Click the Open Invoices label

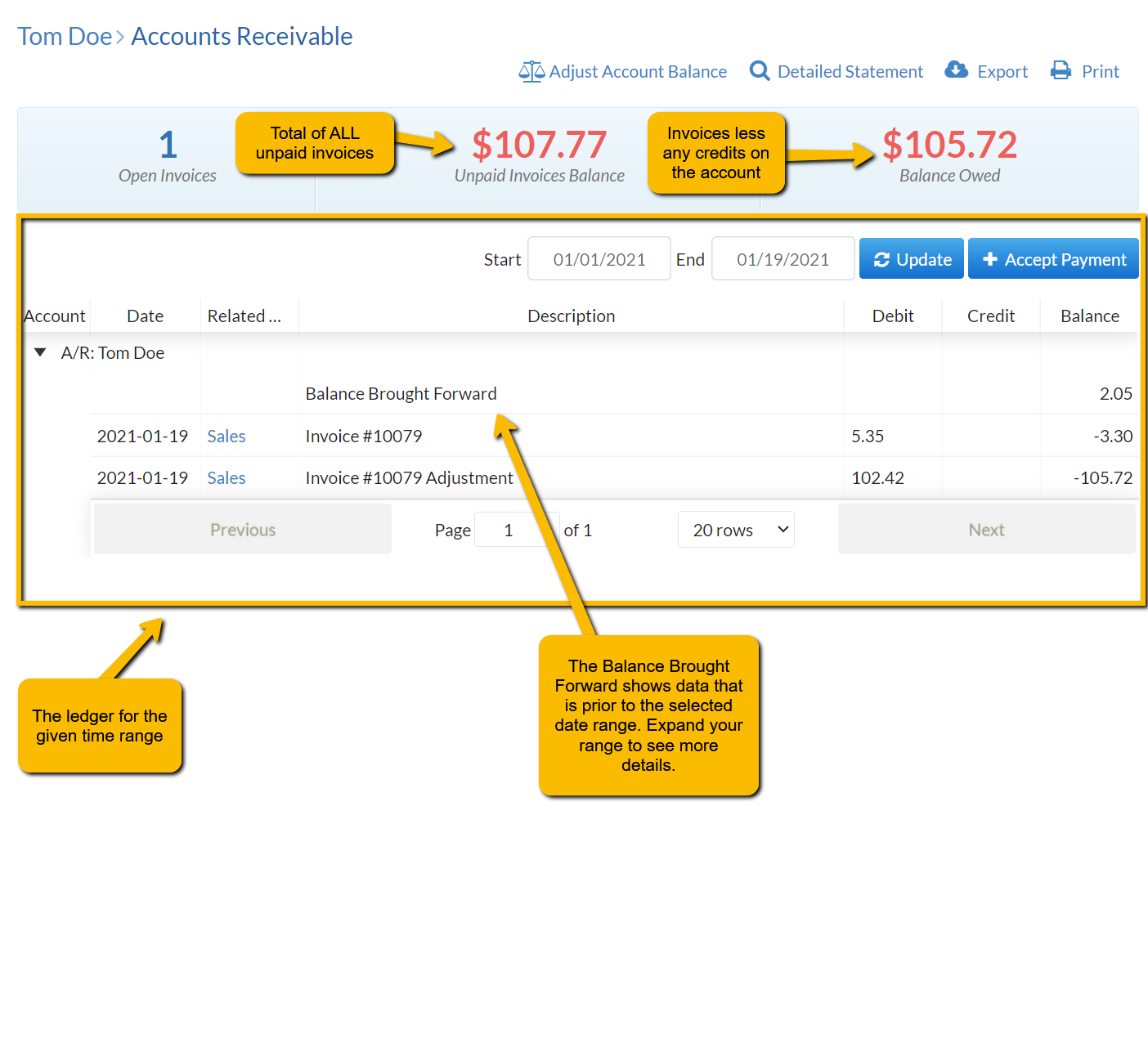pos(168,176)
